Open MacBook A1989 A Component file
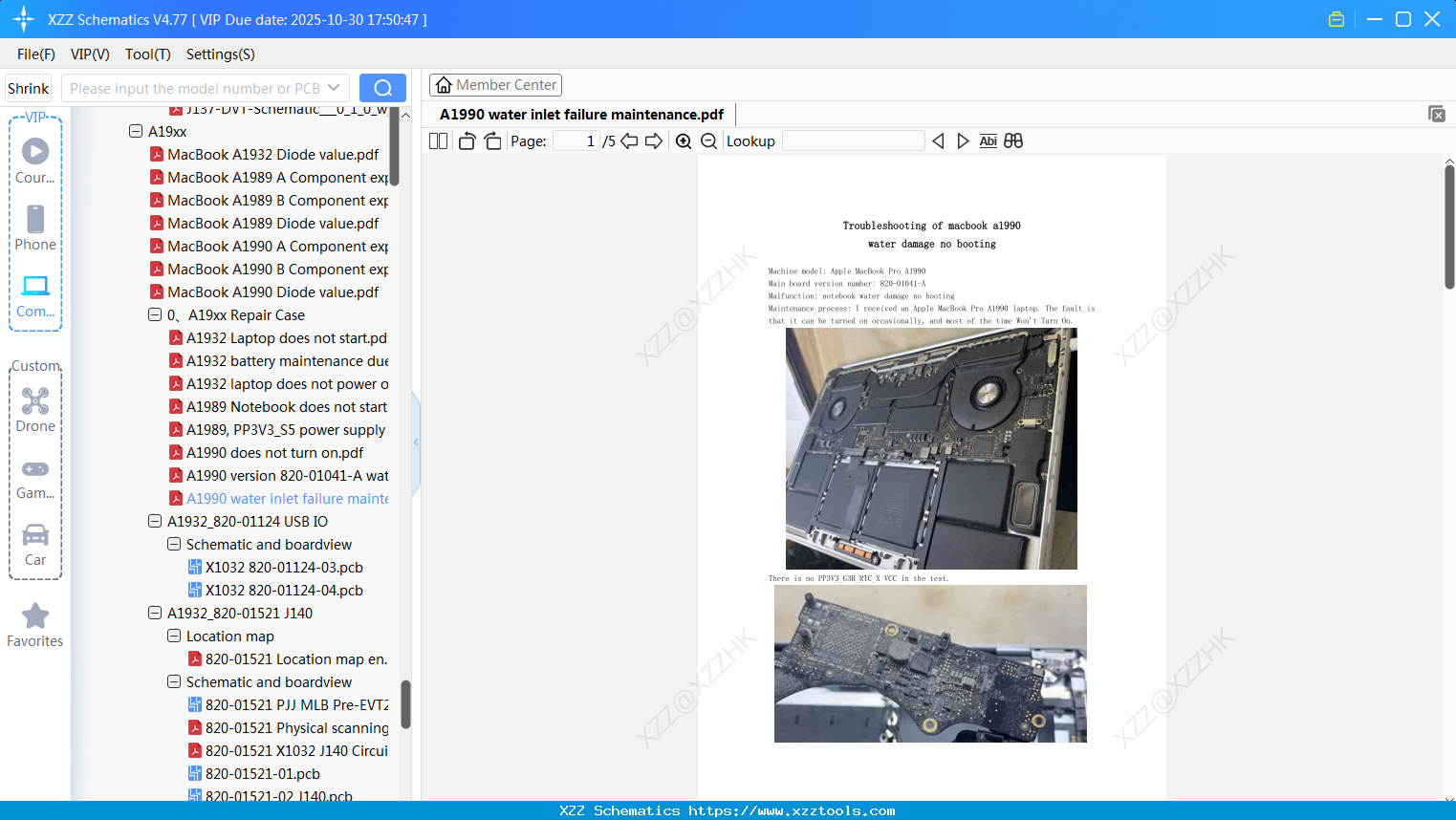Image resolution: width=1456 pixels, height=820 pixels. coord(269,177)
